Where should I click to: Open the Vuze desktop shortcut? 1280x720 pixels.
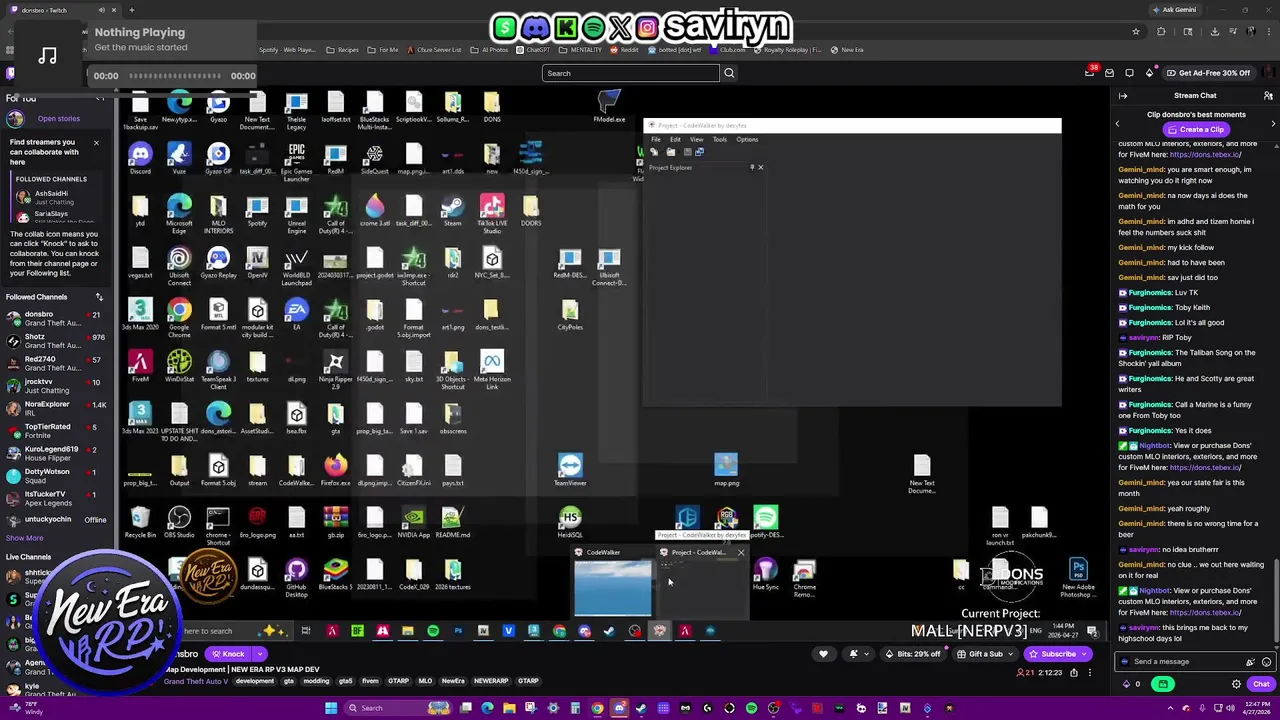(179, 158)
